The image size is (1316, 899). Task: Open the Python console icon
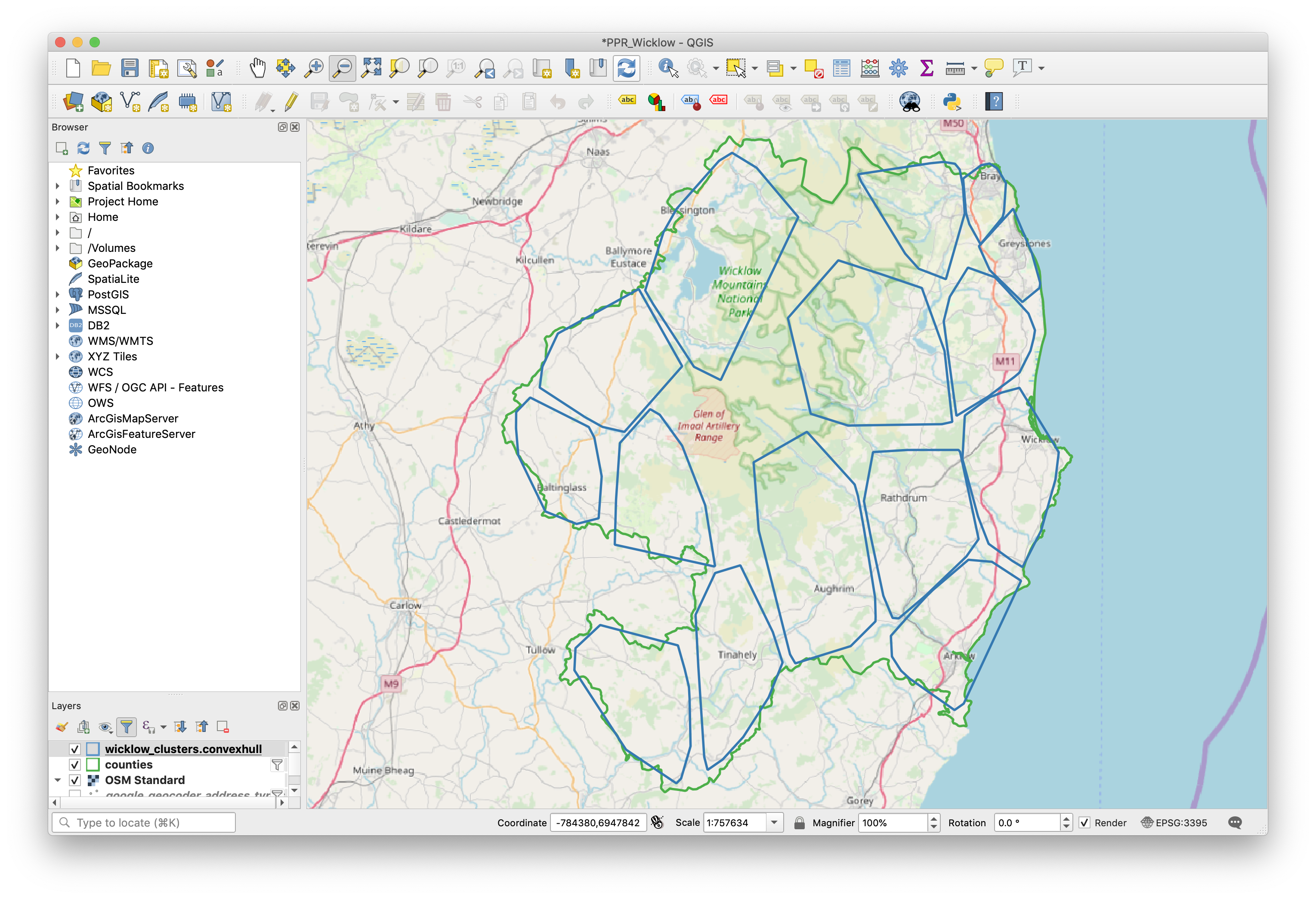(x=952, y=102)
